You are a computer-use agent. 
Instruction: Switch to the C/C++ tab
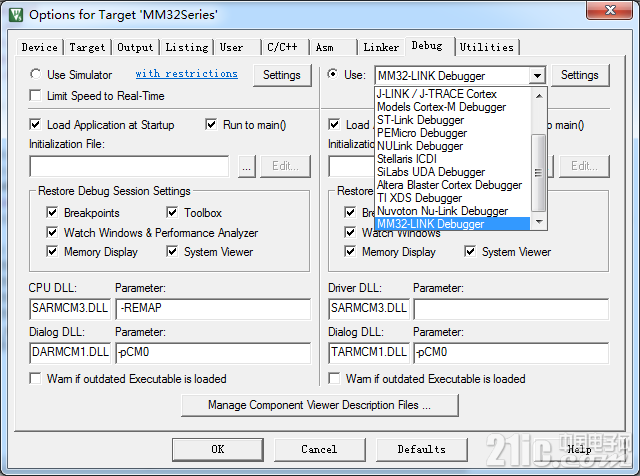coord(284,47)
